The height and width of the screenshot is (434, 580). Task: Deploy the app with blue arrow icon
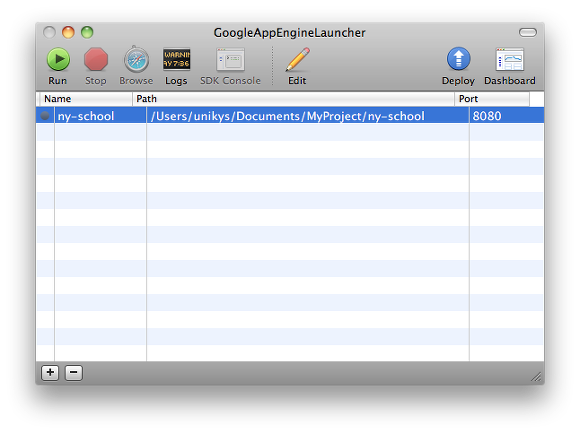tap(458, 59)
